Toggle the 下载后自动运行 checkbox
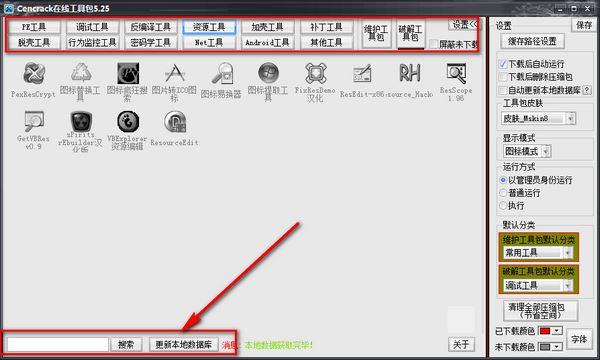The height and width of the screenshot is (360, 600). [x=503, y=64]
